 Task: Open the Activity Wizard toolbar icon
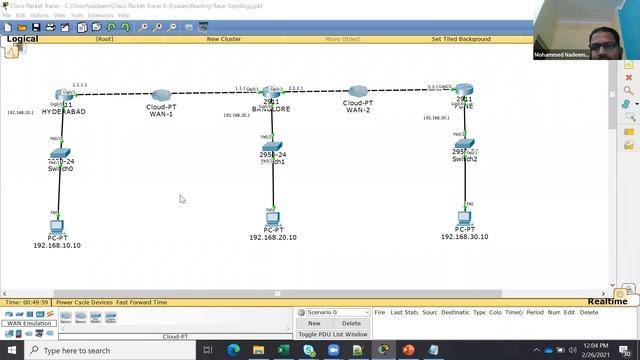point(65,27)
